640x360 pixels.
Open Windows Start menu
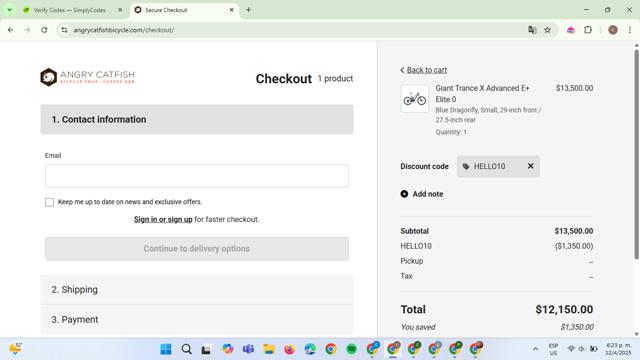166,349
